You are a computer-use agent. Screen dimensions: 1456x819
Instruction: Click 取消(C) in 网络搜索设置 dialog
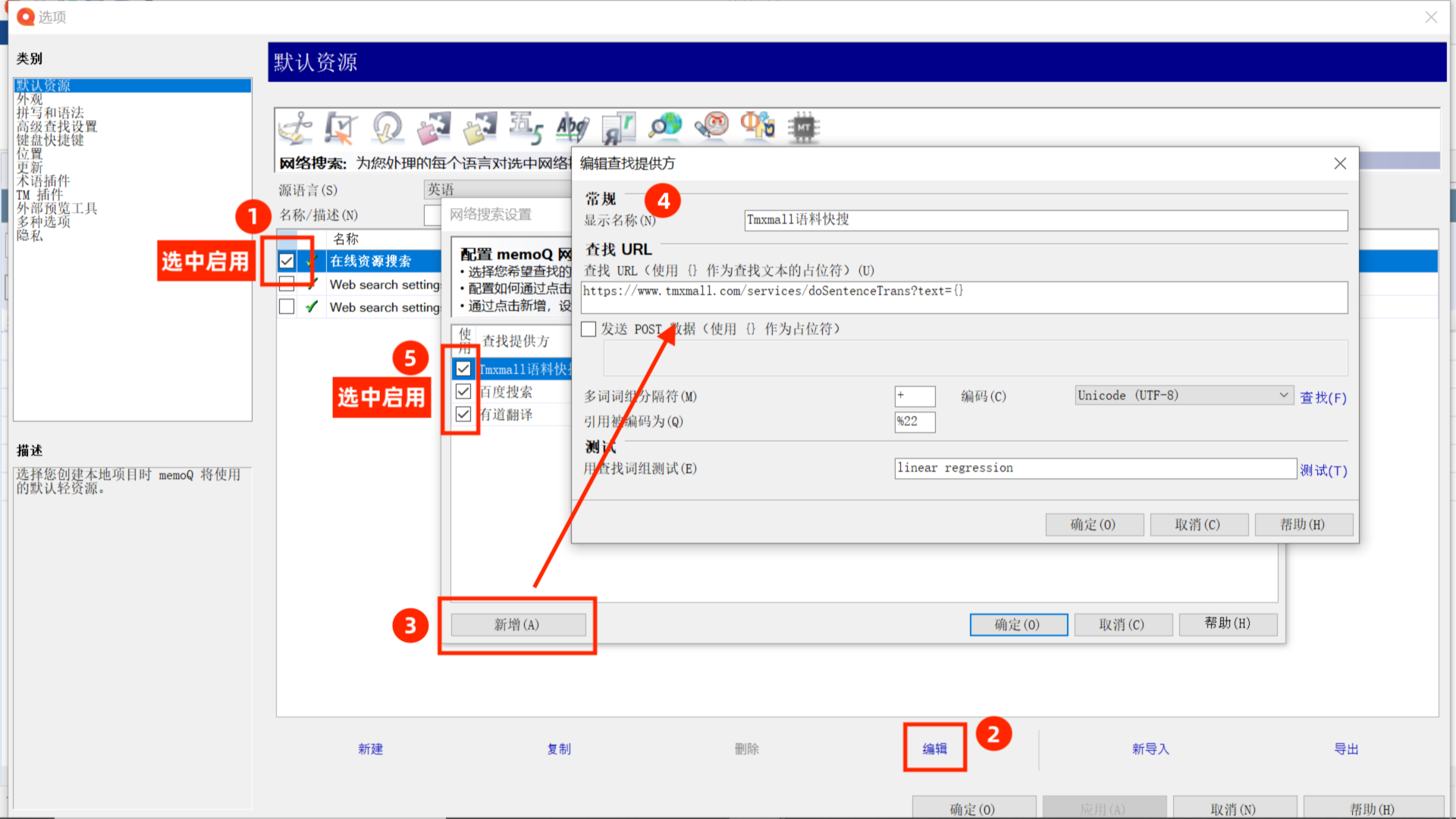pos(1123,625)
